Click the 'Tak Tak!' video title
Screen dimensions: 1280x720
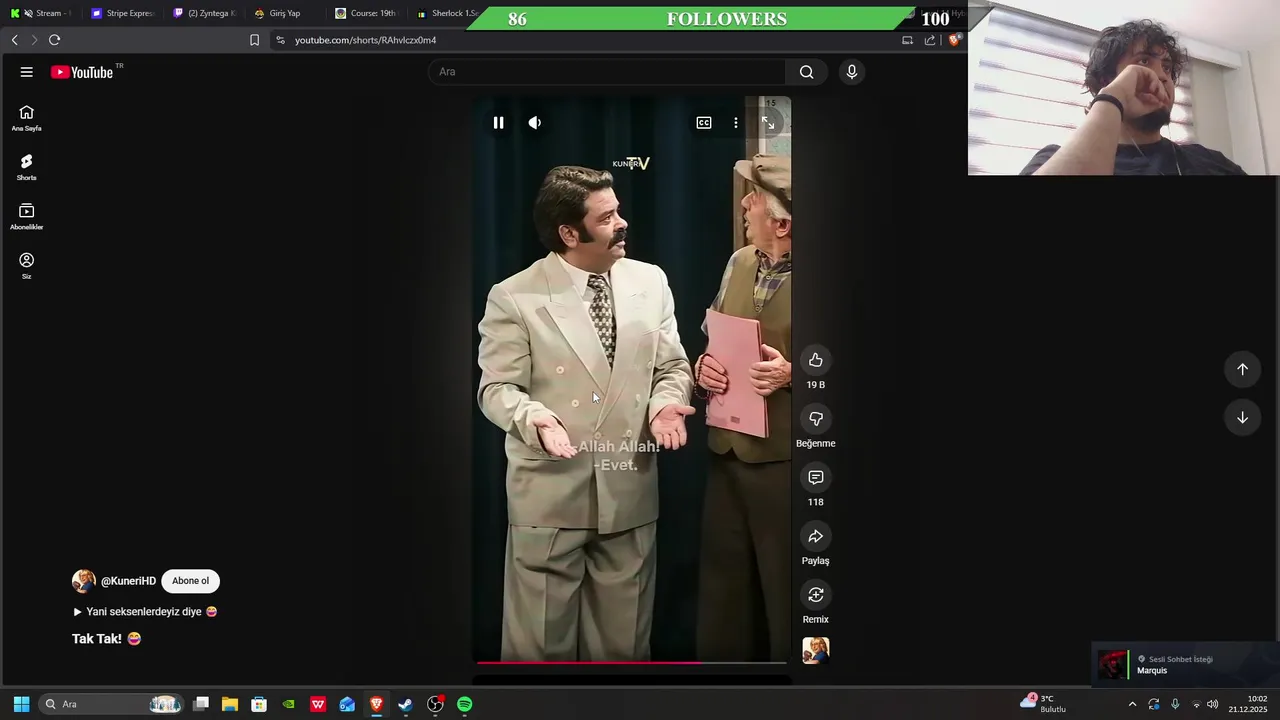tap(106, 639)
